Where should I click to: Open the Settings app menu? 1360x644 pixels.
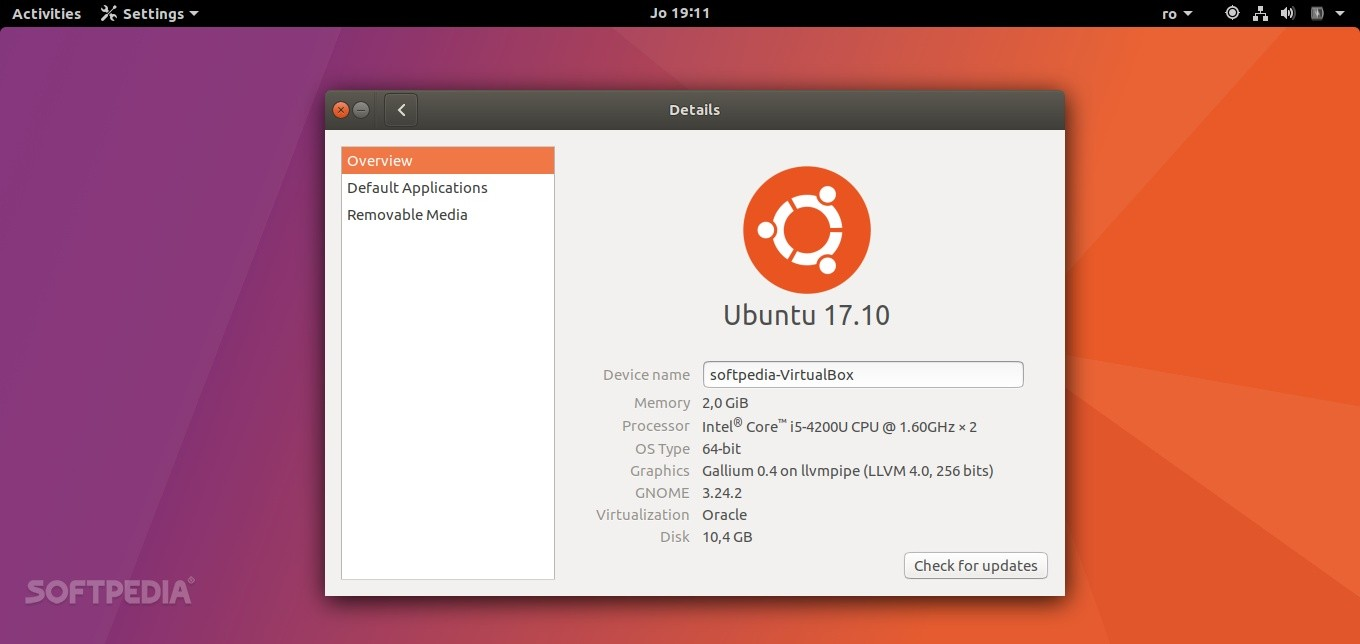click(x=149, y=14)
